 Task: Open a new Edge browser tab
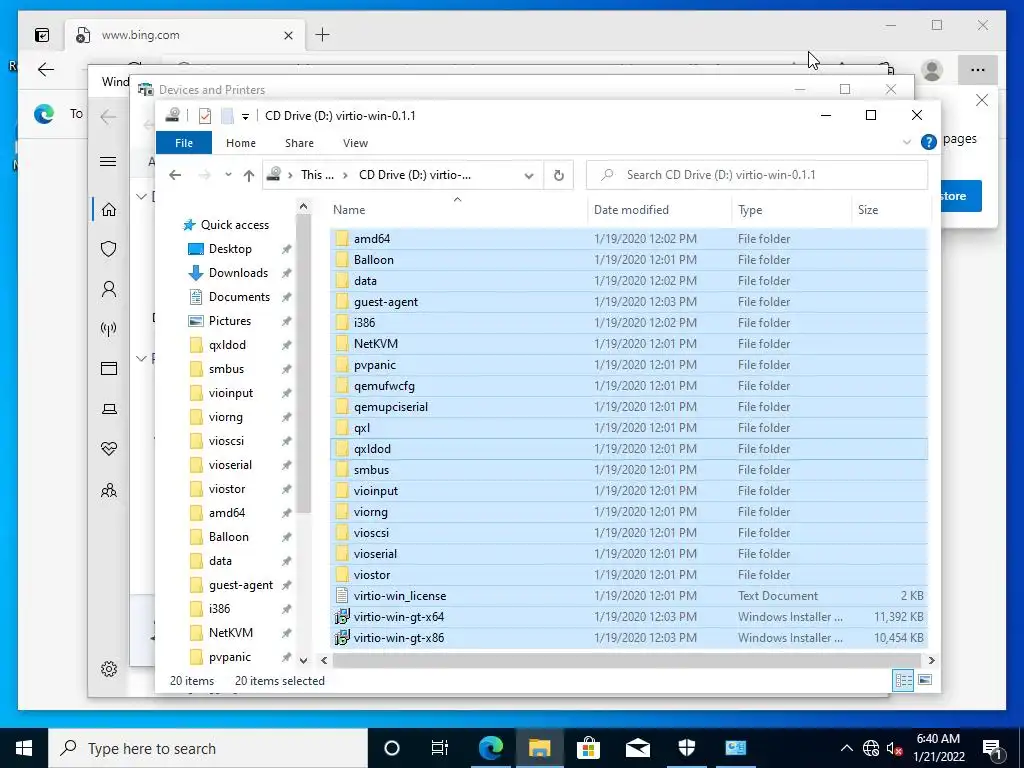pos(322,35)
